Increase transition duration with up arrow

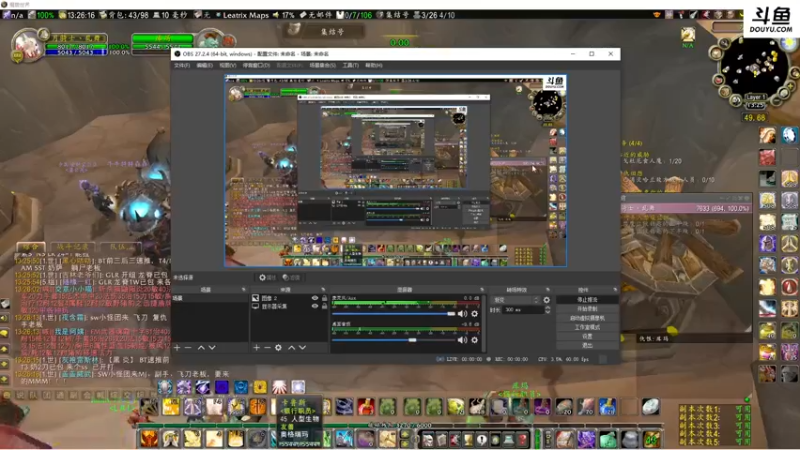pos(547,308)
